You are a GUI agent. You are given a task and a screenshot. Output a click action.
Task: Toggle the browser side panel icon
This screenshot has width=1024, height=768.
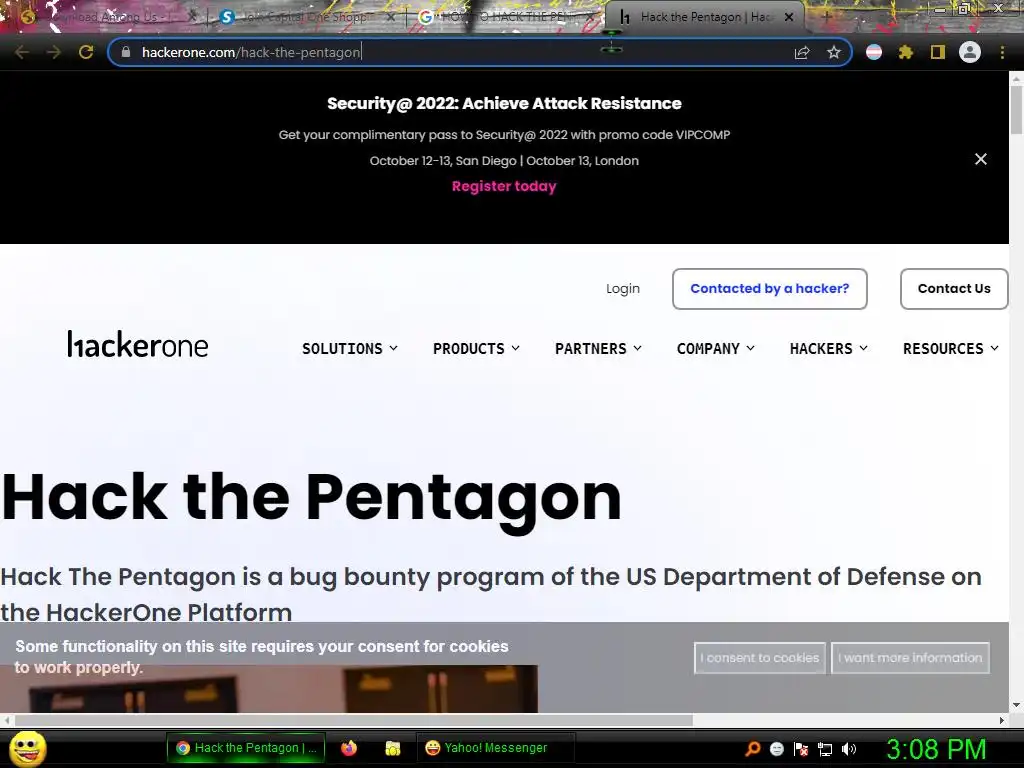[x=938, y=52]
